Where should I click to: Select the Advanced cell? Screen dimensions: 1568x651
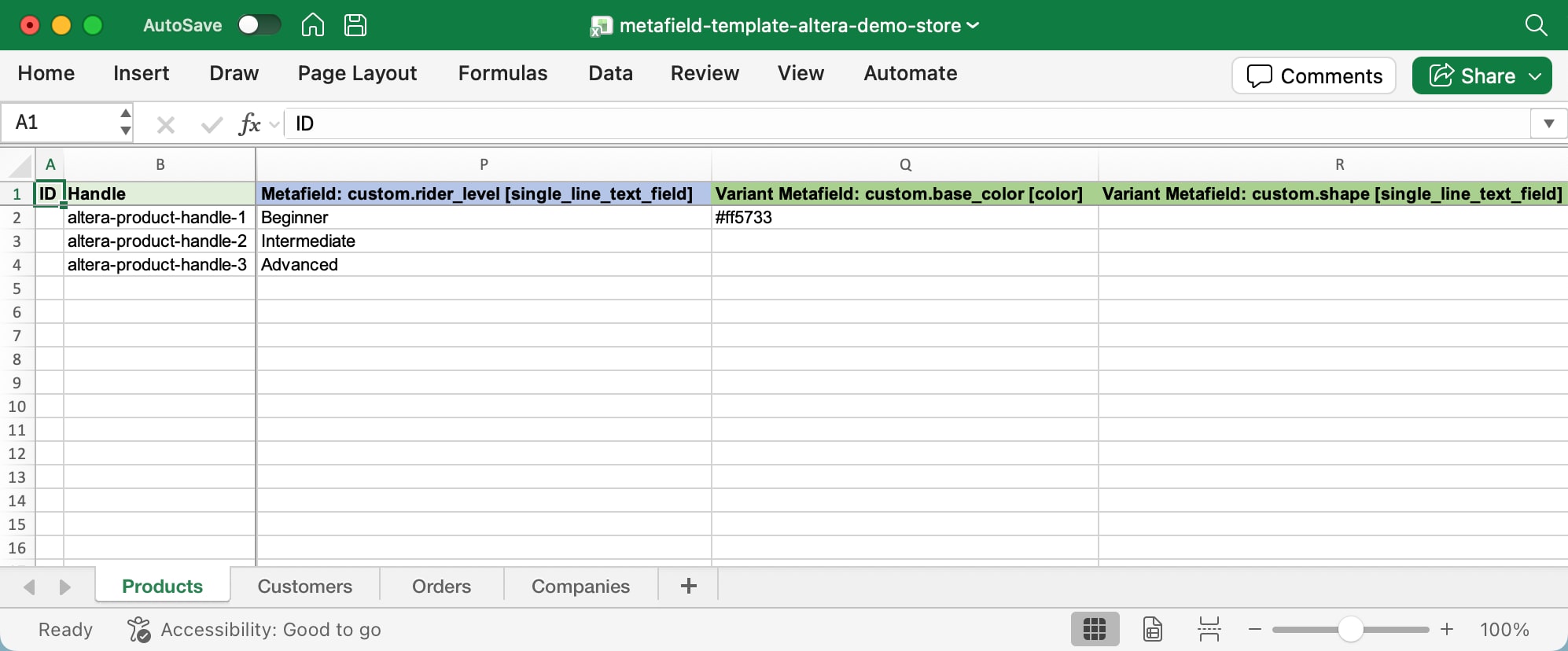point(484,264)
